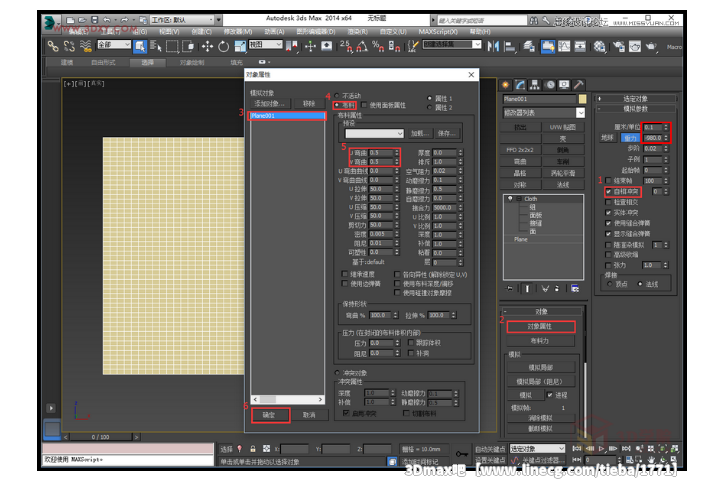The height and width of the screenshot is (489, 717).
Task: Open the 动画(A) menu
Action: tap(274, 32)
